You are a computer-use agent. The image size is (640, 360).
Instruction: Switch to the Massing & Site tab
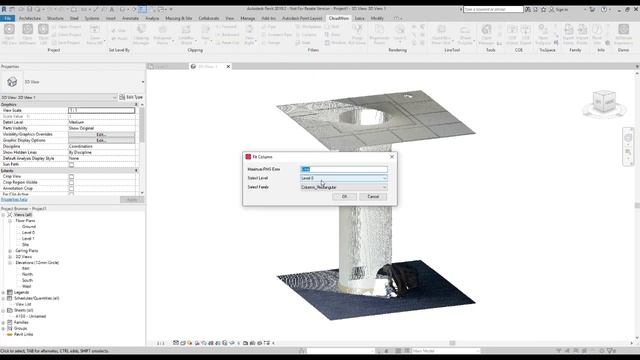pos(179,18)
